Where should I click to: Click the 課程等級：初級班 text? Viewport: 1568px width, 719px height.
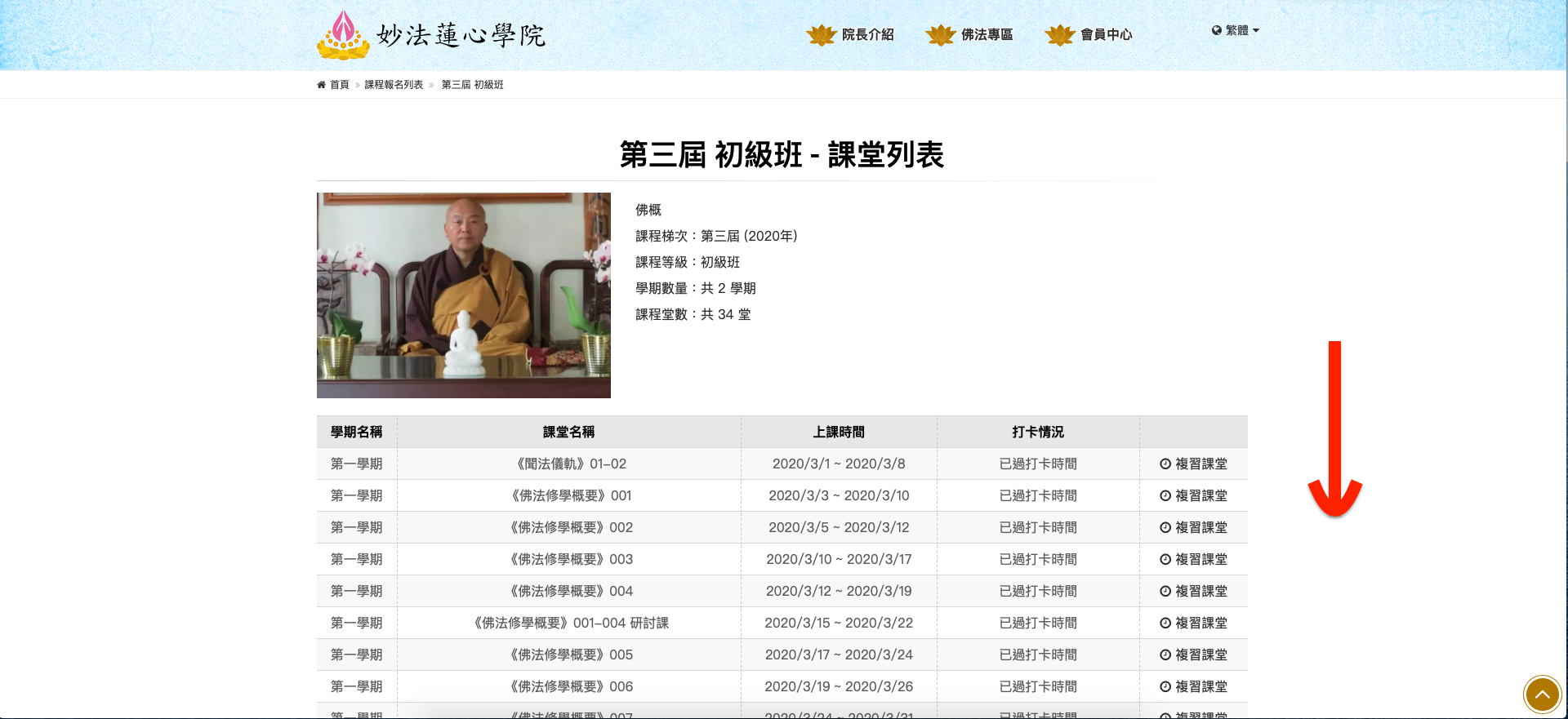pos(688,262)
